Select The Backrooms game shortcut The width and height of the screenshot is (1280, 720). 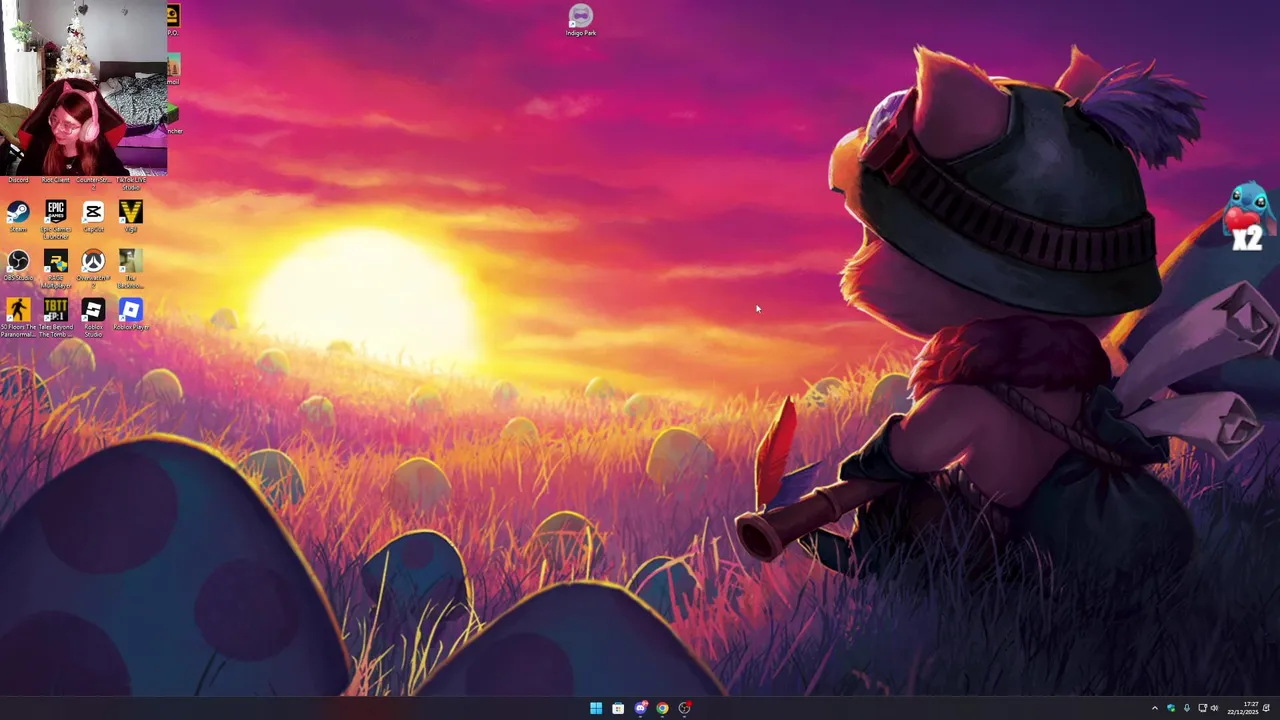131,269
